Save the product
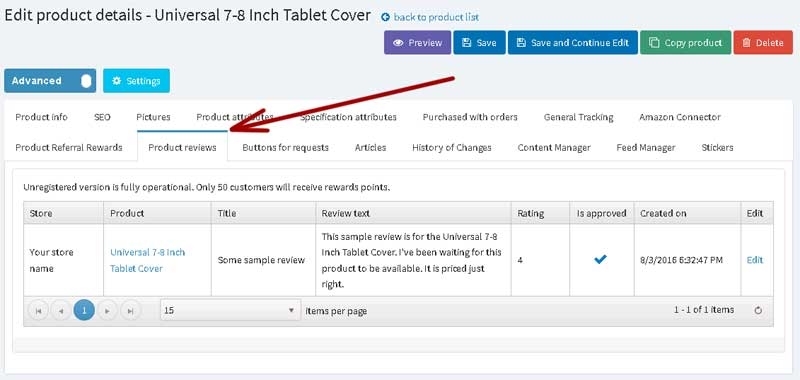The height and width of the screenshot is (380, 800). (x=479, y=43)
